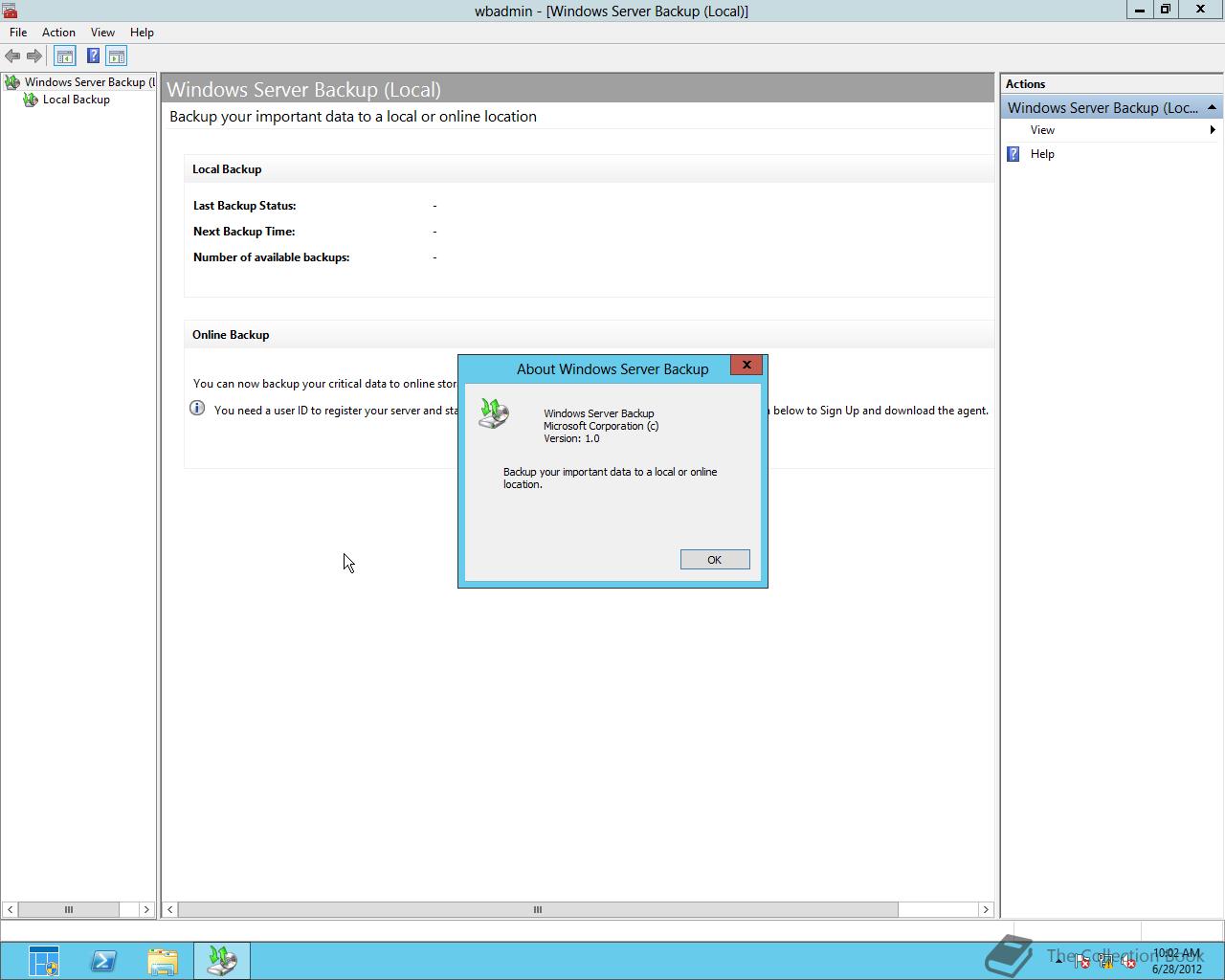
Task: Click the 'Local Backup' section heading
Action: click(227, 169)
